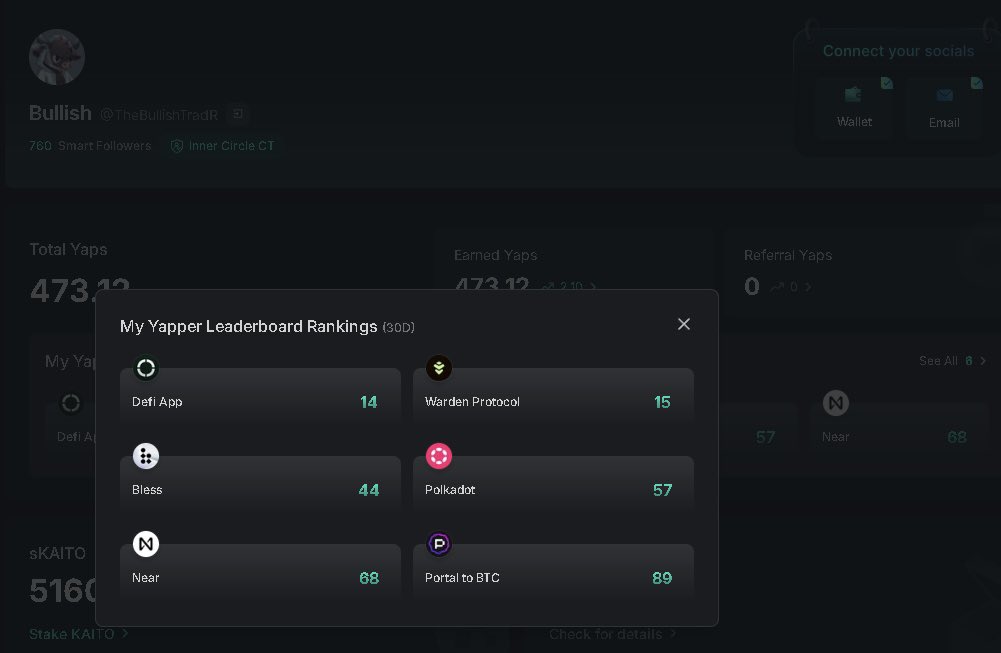Click the Stake KAITO link
The image size is (1001, 653).
[x=79, y=634]
